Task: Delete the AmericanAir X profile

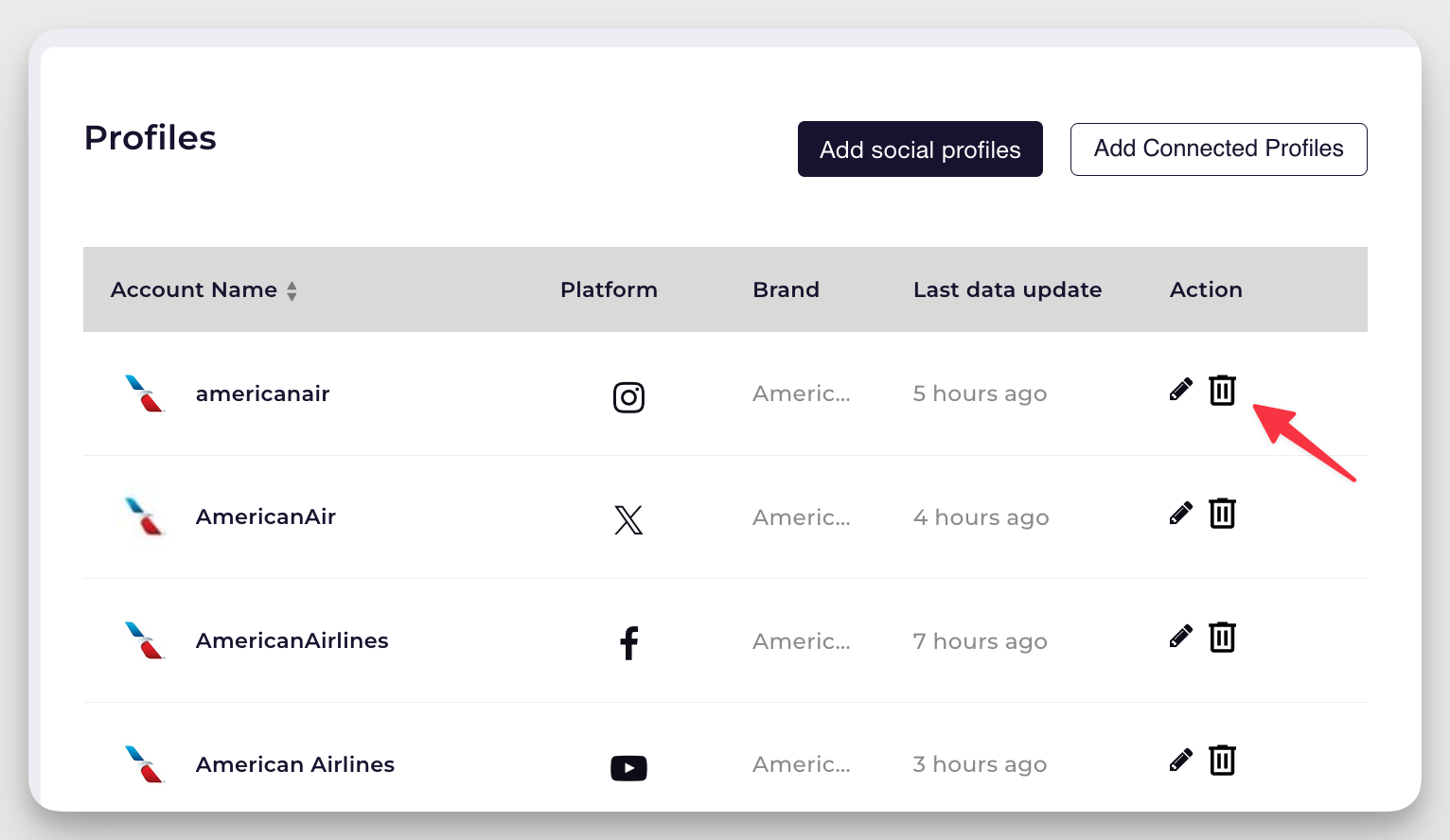Action: (x=1222, y=514)
